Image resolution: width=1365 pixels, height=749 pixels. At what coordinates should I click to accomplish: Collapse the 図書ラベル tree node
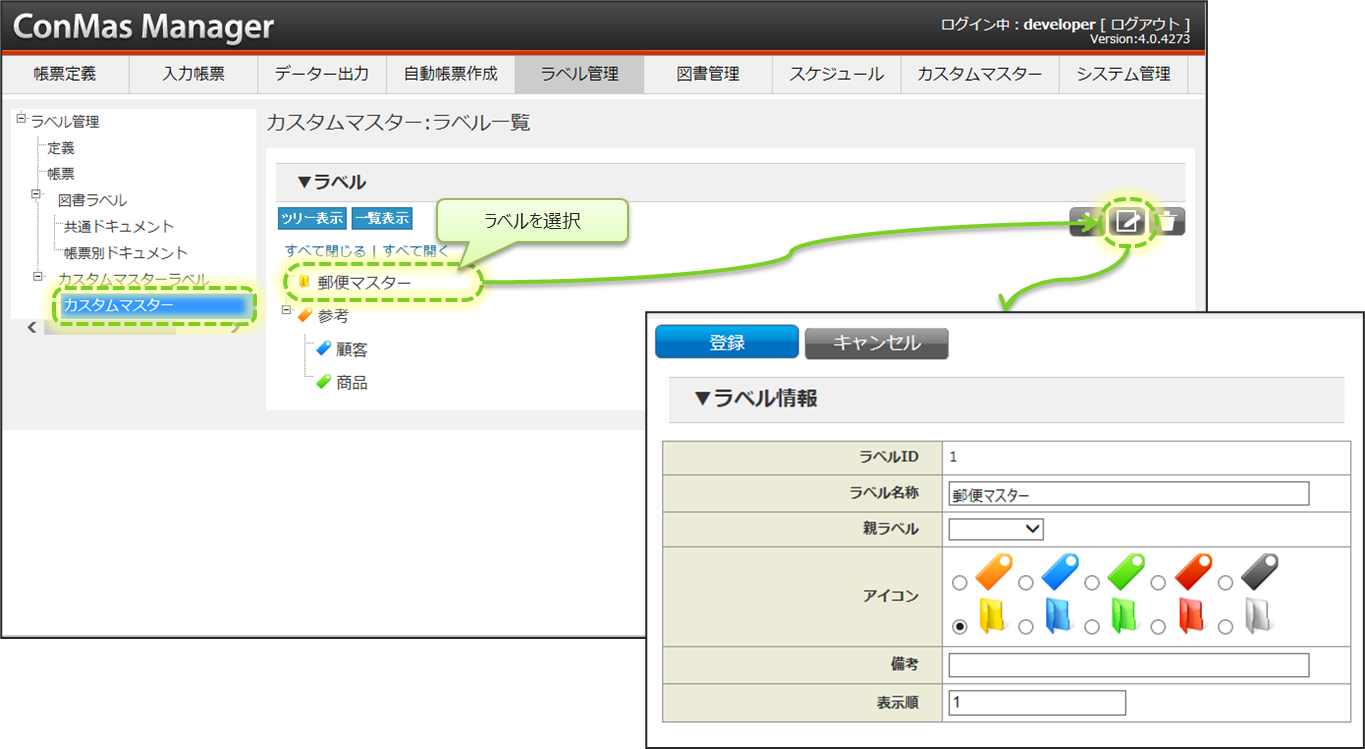click(38, 195)
